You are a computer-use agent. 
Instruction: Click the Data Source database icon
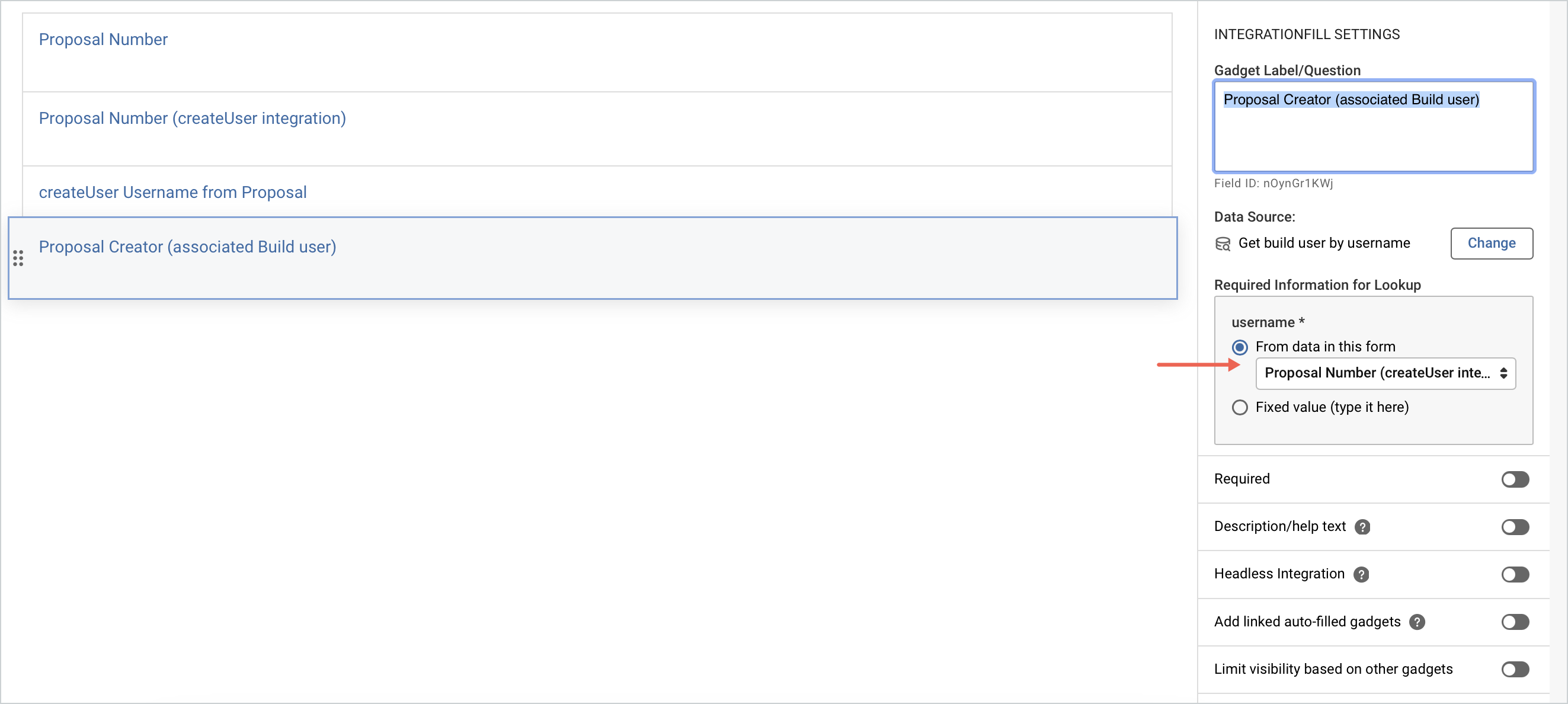pos(1223,244)
